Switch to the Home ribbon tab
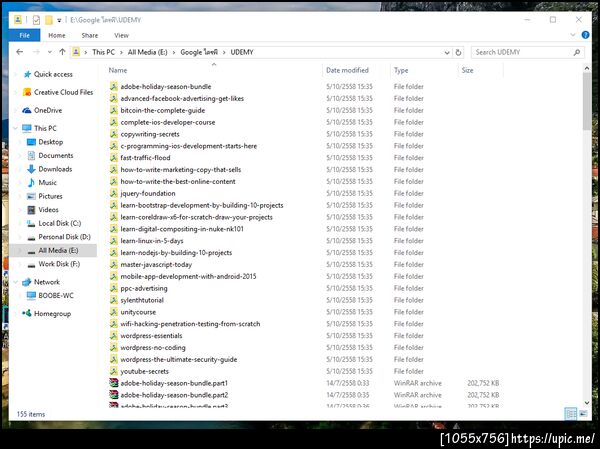Screen dimensions: 600x449 tap(57, 35)
